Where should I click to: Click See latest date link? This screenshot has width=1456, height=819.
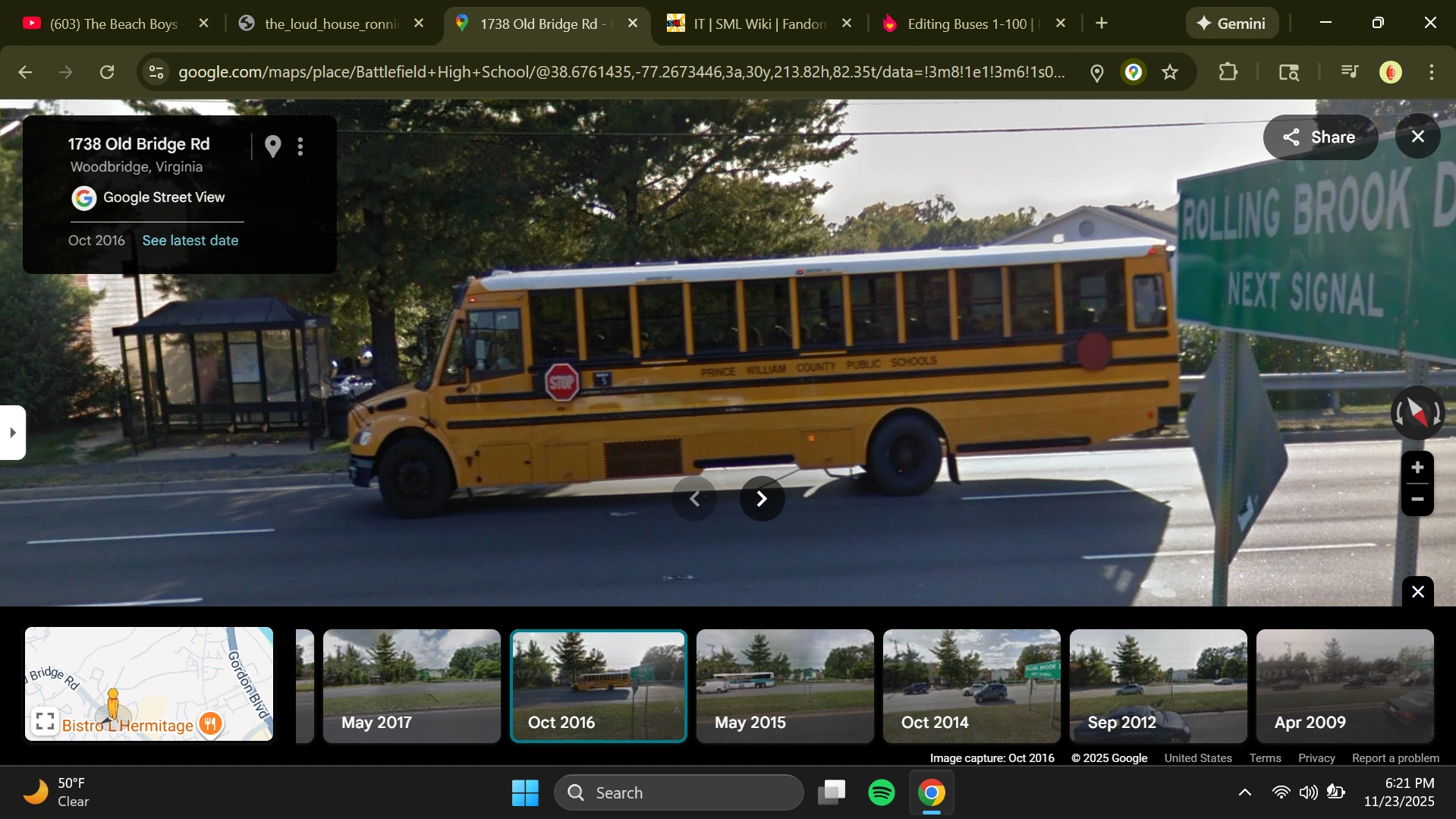tap(190, 241)
